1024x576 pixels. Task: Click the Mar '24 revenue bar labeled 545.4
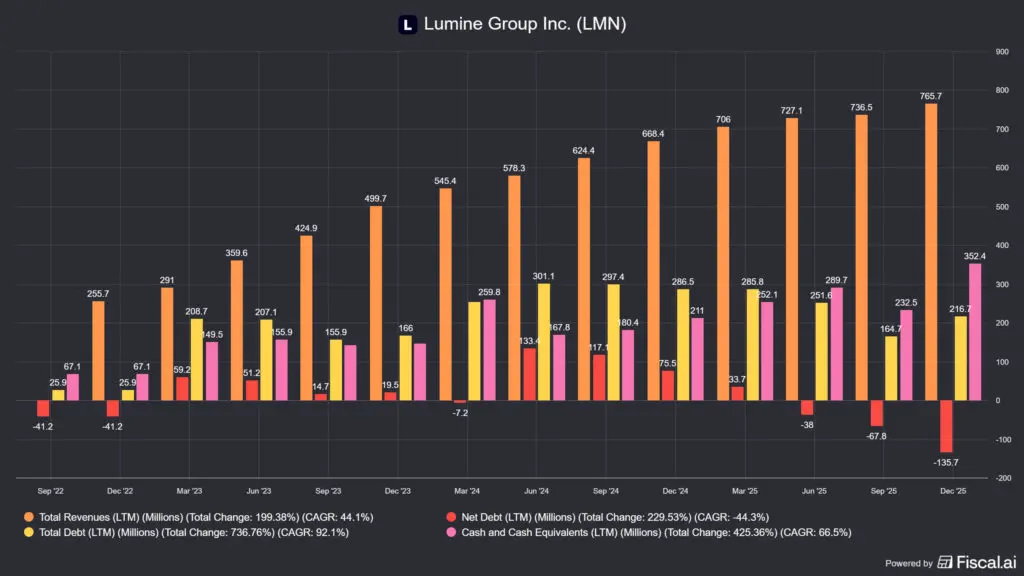tap(445, 295)
